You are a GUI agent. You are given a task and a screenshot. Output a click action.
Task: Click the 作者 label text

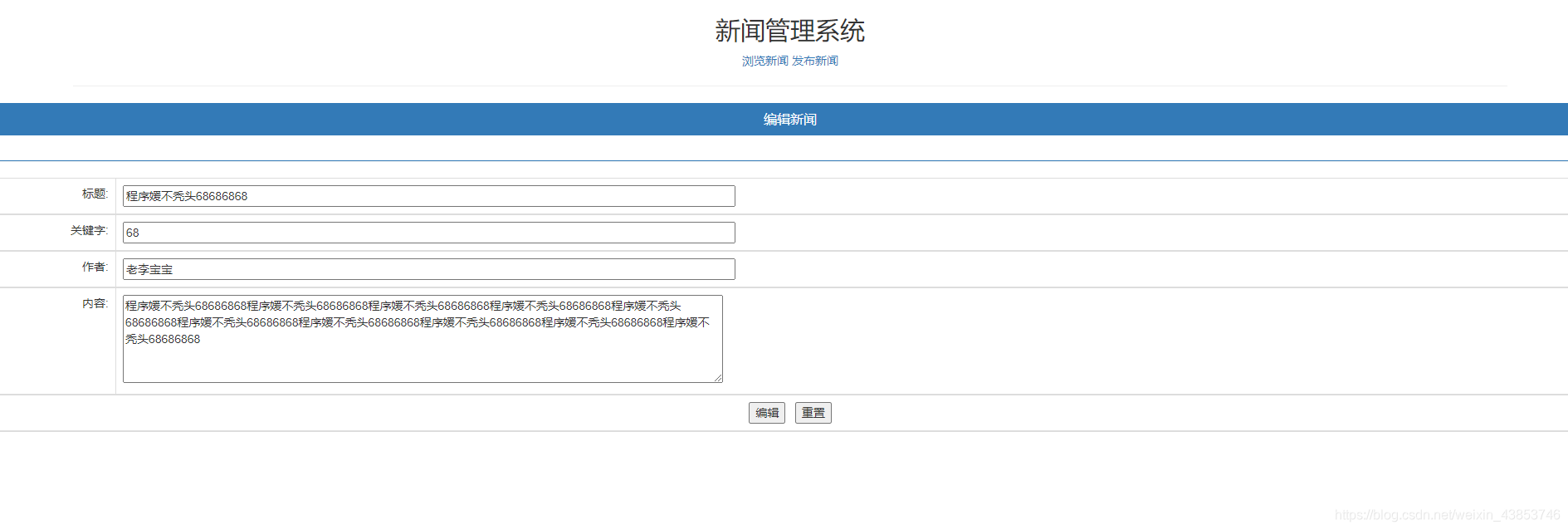tap(95, 267)
